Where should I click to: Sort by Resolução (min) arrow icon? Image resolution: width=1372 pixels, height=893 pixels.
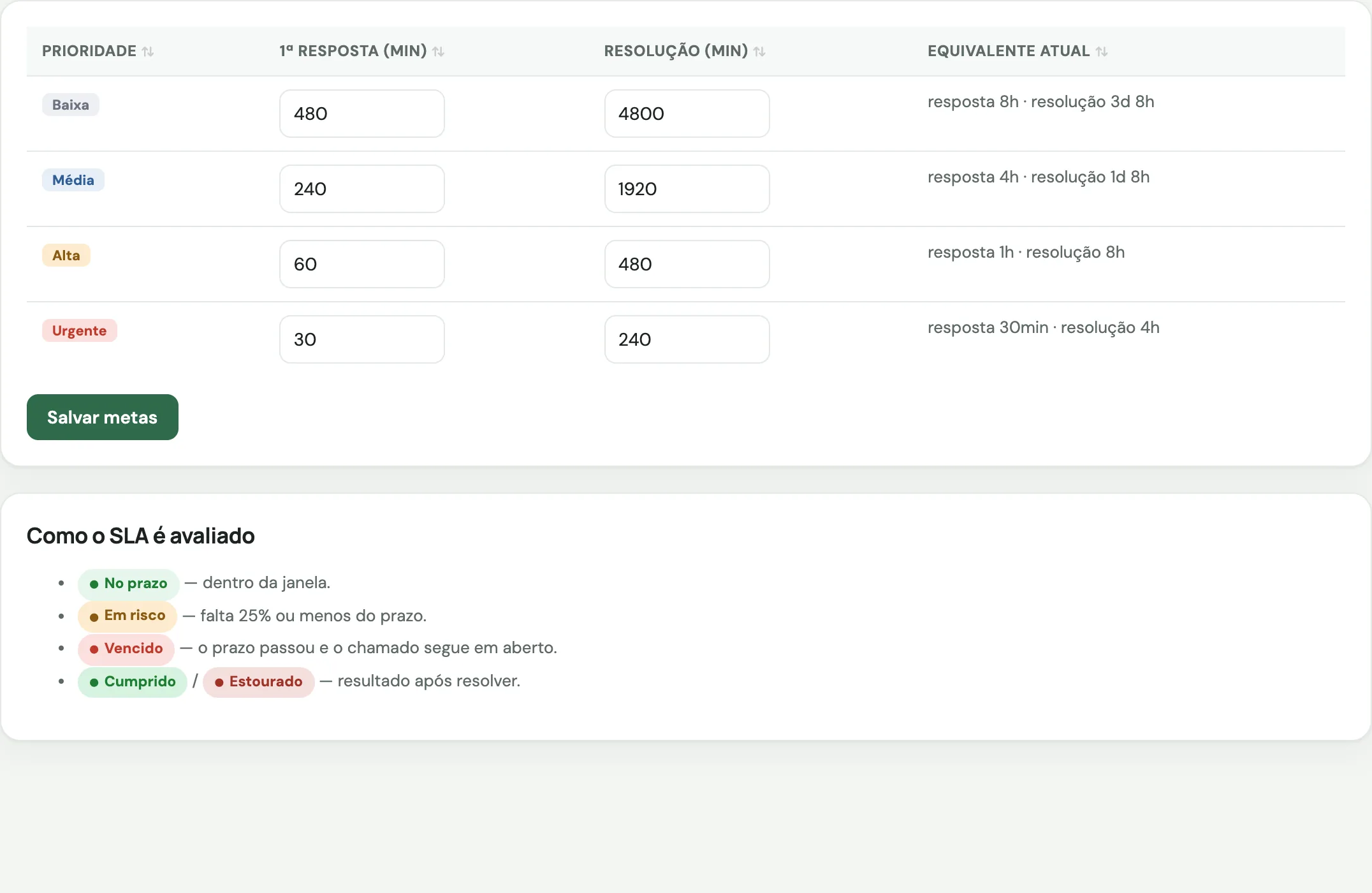point(759,52)
